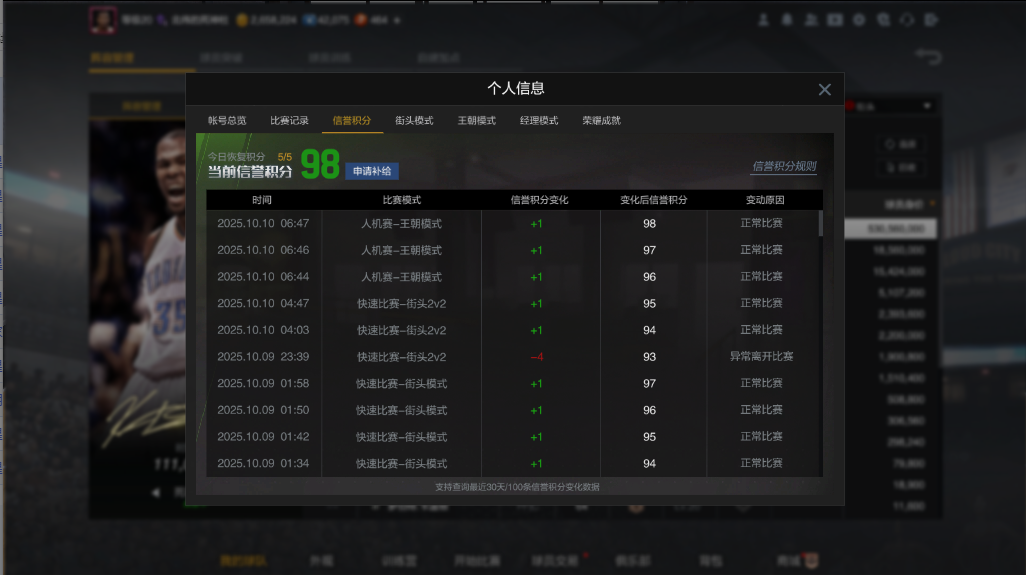Screen dimensions: 1026x575
Task: Close the 个人信息 dialog
Action: (824, 89)
